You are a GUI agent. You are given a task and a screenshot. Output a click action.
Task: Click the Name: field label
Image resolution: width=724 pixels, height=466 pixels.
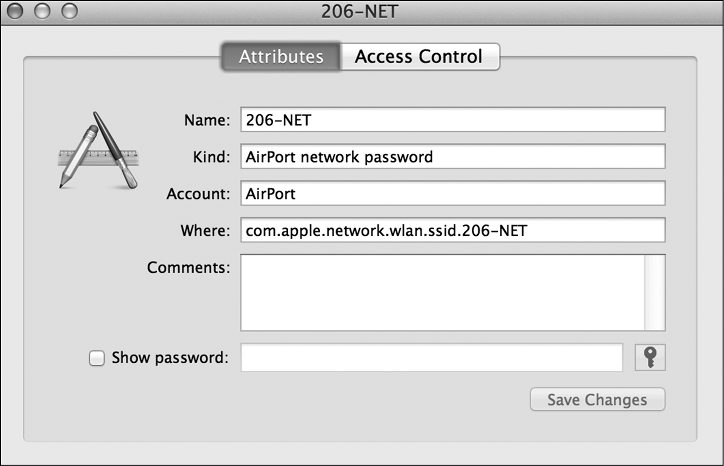(207, 120)
